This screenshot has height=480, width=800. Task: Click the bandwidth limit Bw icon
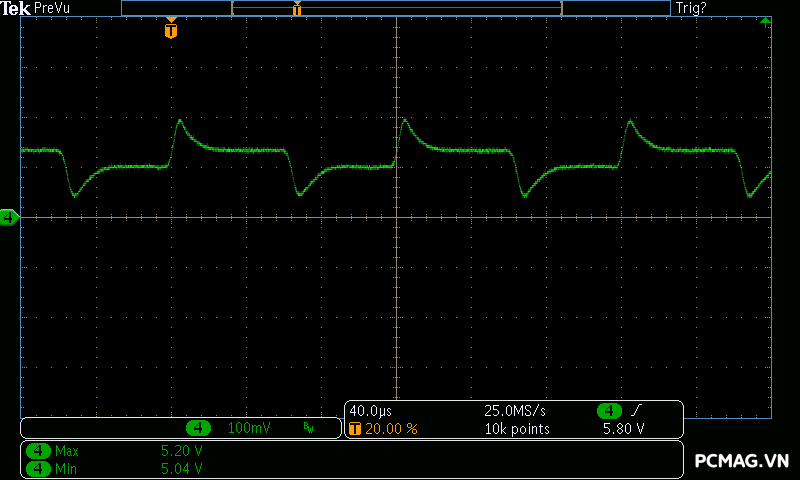[308, 428]
